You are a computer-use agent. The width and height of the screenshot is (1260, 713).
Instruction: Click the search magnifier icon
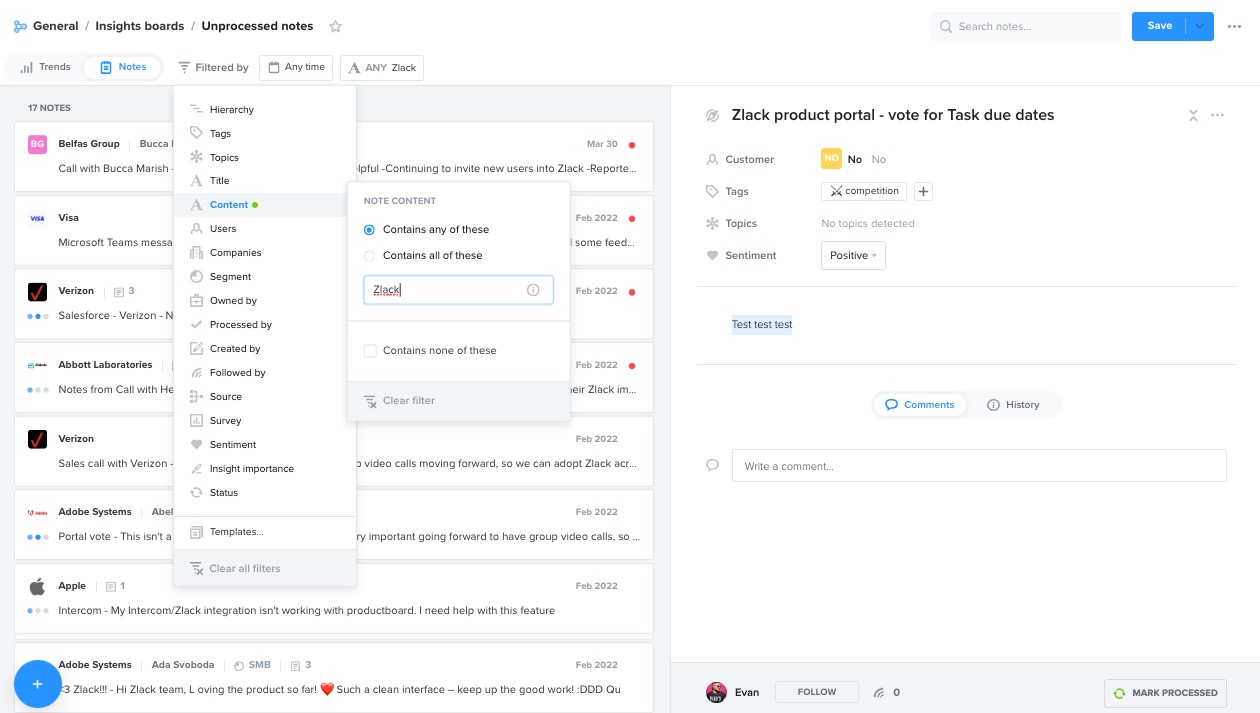[945, 26]
